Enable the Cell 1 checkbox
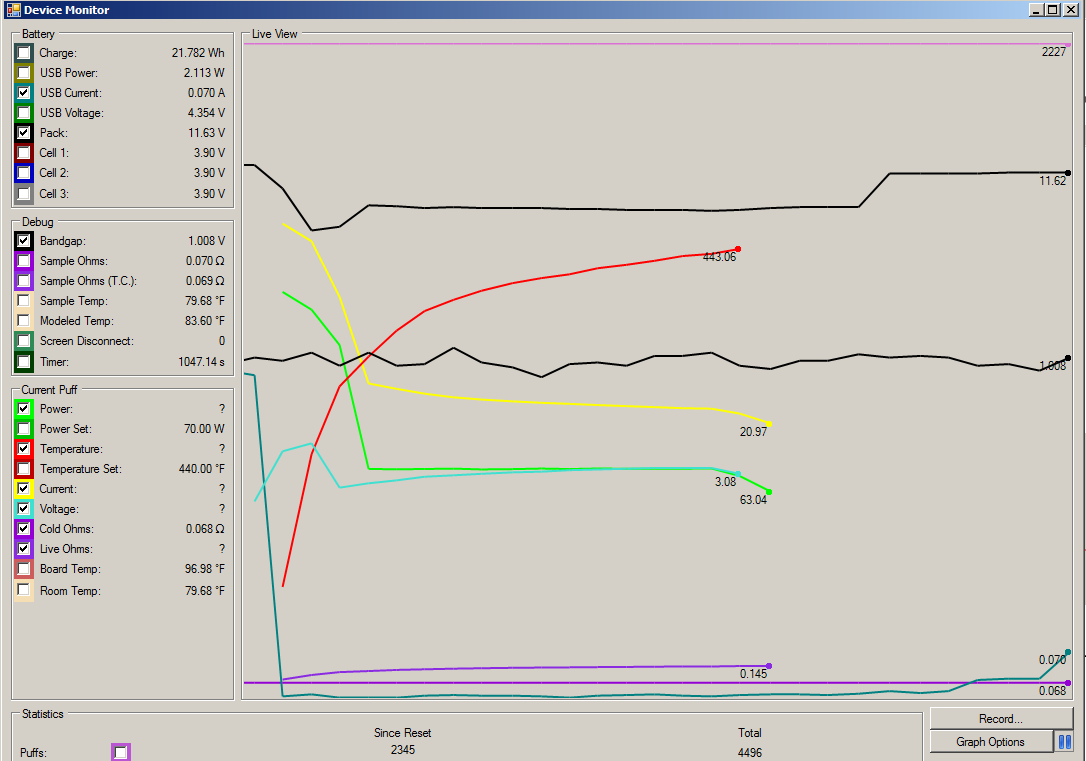This screenshot has width=1086, height=761. point(23,153)
